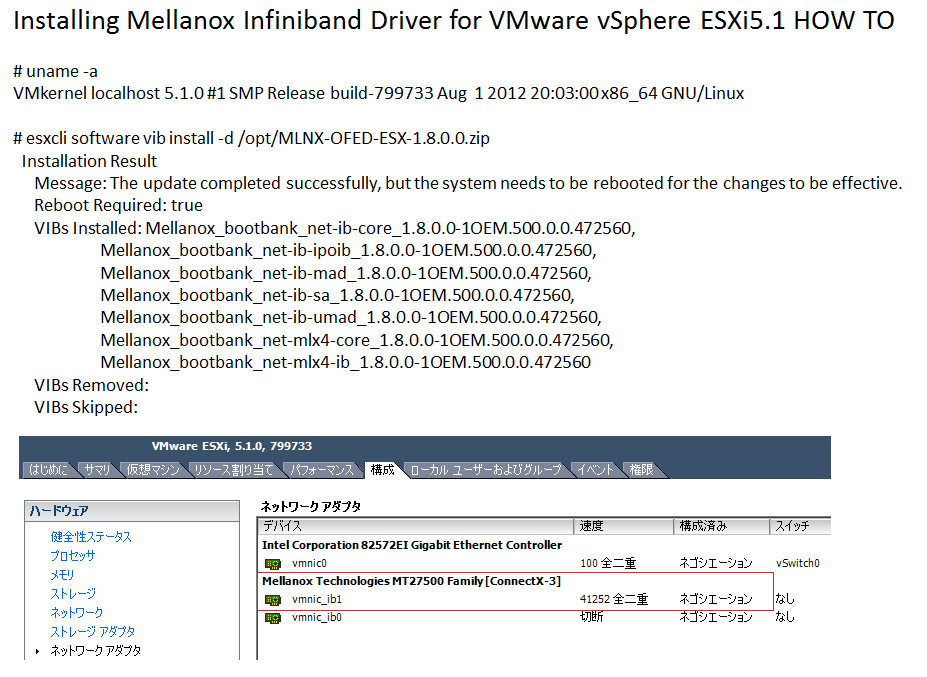Click the ネットワーク アダプタ section title
The width and height of the screenshot is (927, 677).
pos(311,507)
